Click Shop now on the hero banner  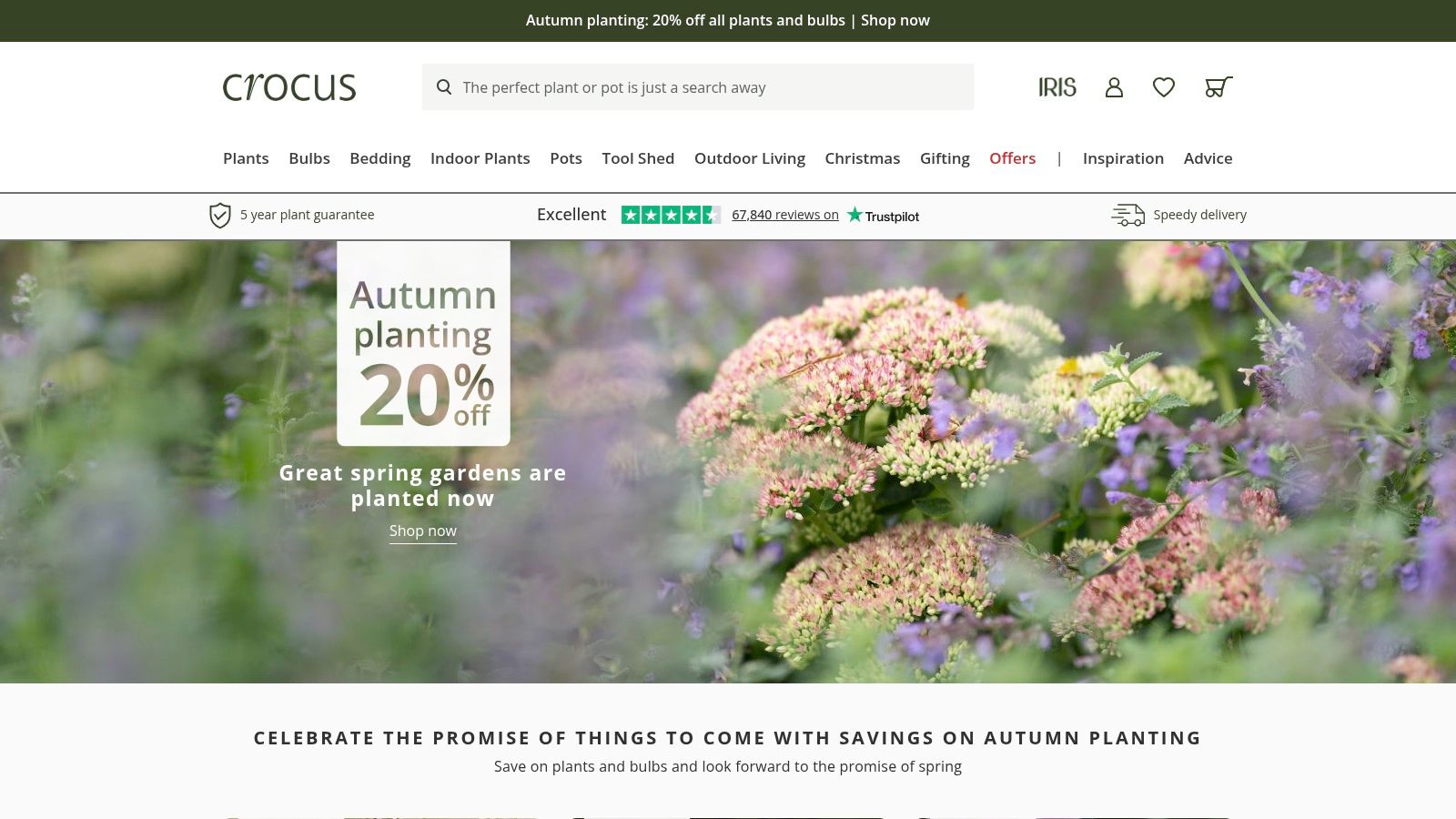tap(423, 531)
